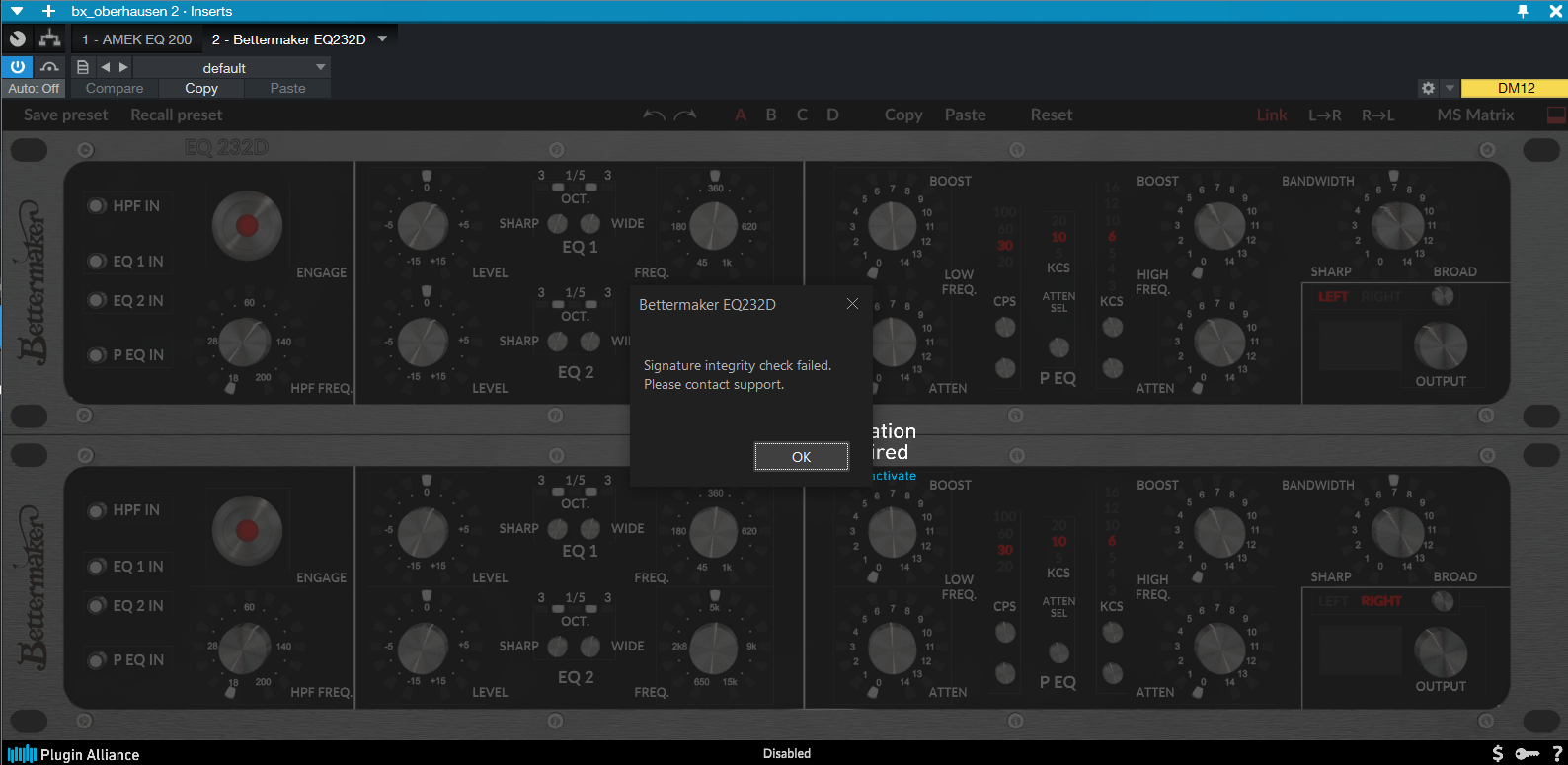
Task: Open the automation icon next to the power button
Action: [49, 67]
